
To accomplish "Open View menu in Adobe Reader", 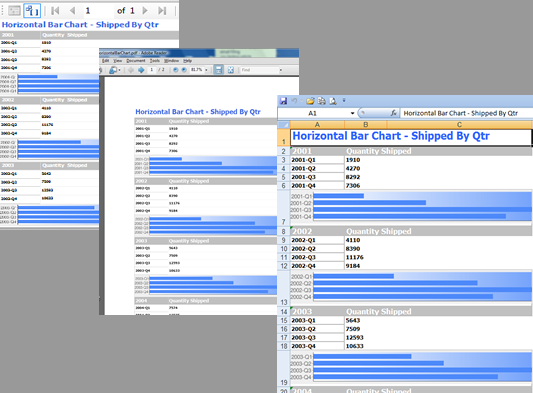I will (x=118, y=61).
